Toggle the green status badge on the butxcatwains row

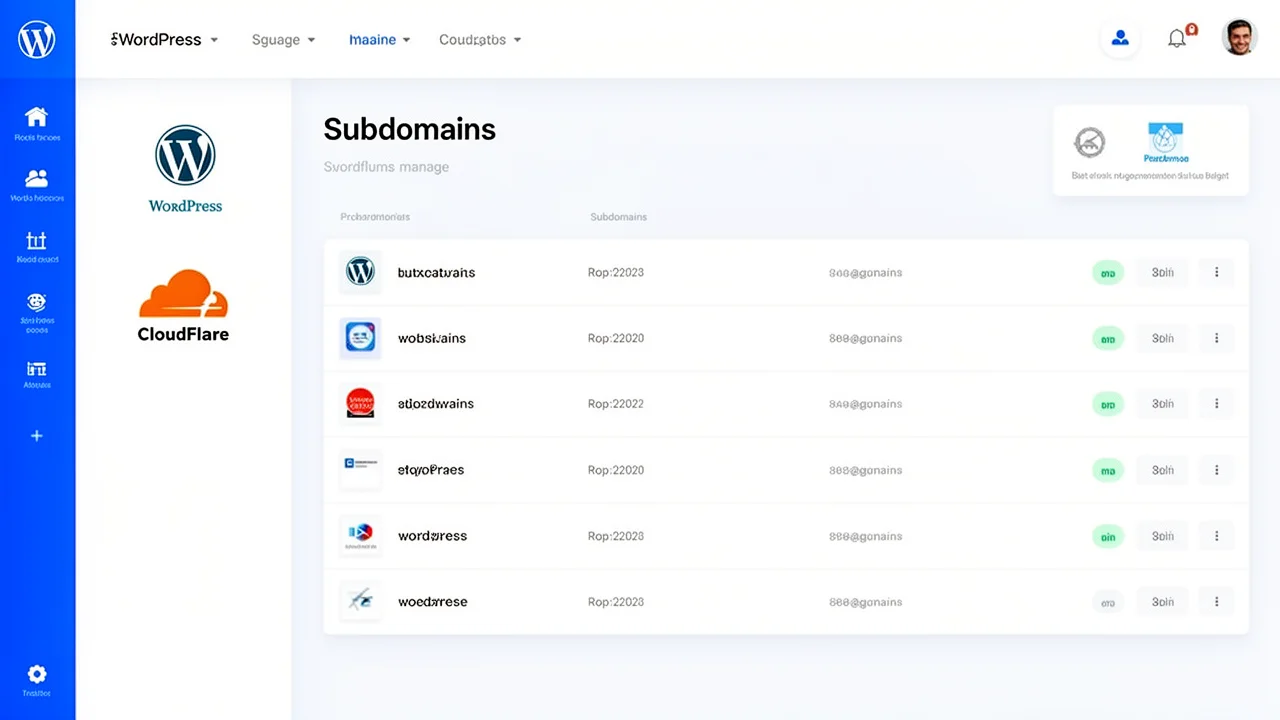pyautogui.click(x=1107, y=272)
